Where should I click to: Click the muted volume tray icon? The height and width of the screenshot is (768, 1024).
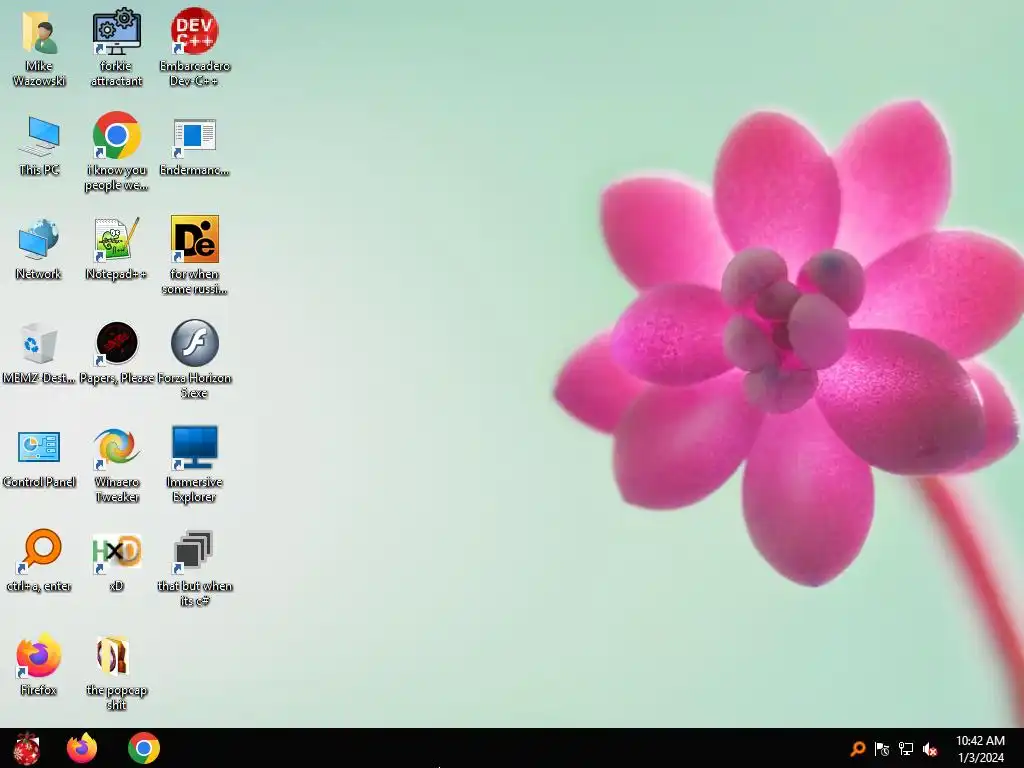point(930,748)
